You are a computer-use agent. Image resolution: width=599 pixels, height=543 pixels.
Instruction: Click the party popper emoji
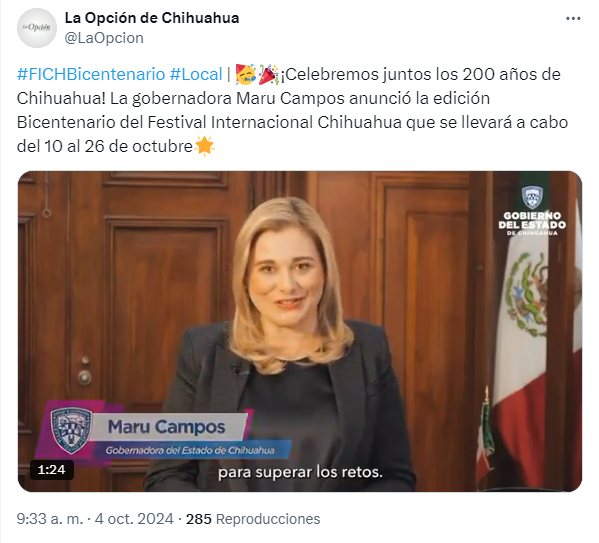pos(269,74)
